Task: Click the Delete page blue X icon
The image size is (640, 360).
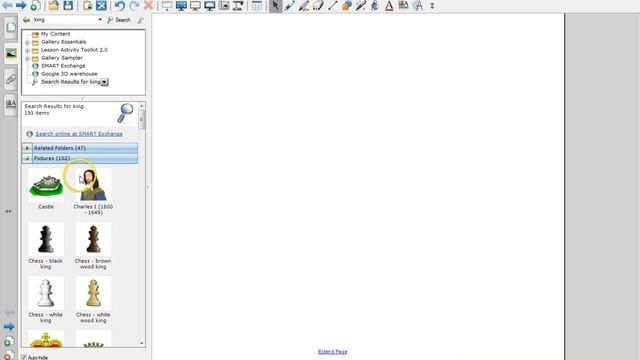Action: coord(101,6)
